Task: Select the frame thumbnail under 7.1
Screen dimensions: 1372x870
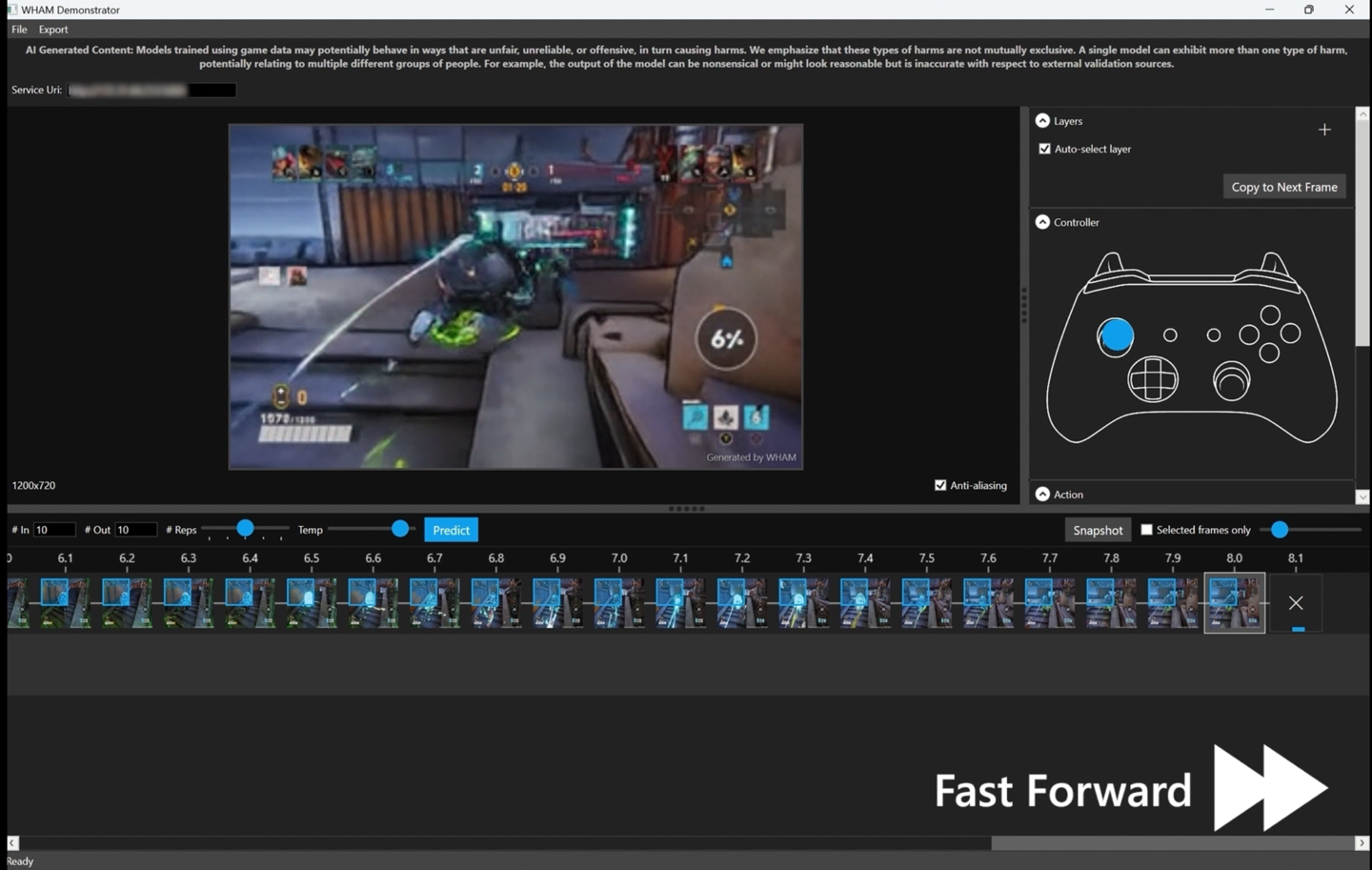Action: click(680, 602)
